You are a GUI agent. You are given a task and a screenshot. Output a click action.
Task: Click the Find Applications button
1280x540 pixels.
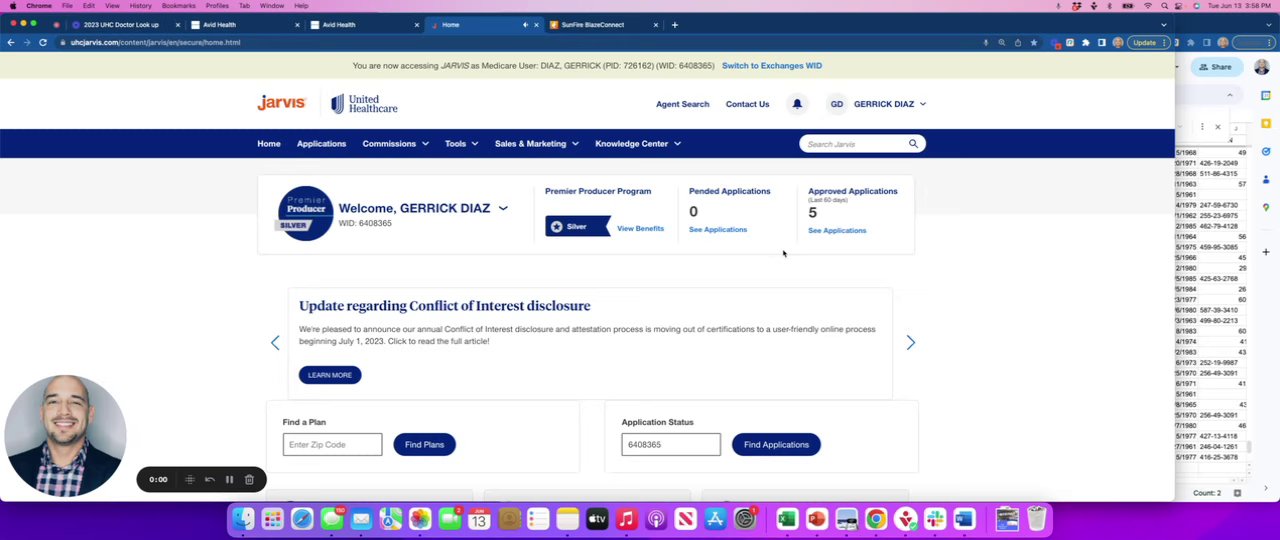tap(776, 445)
